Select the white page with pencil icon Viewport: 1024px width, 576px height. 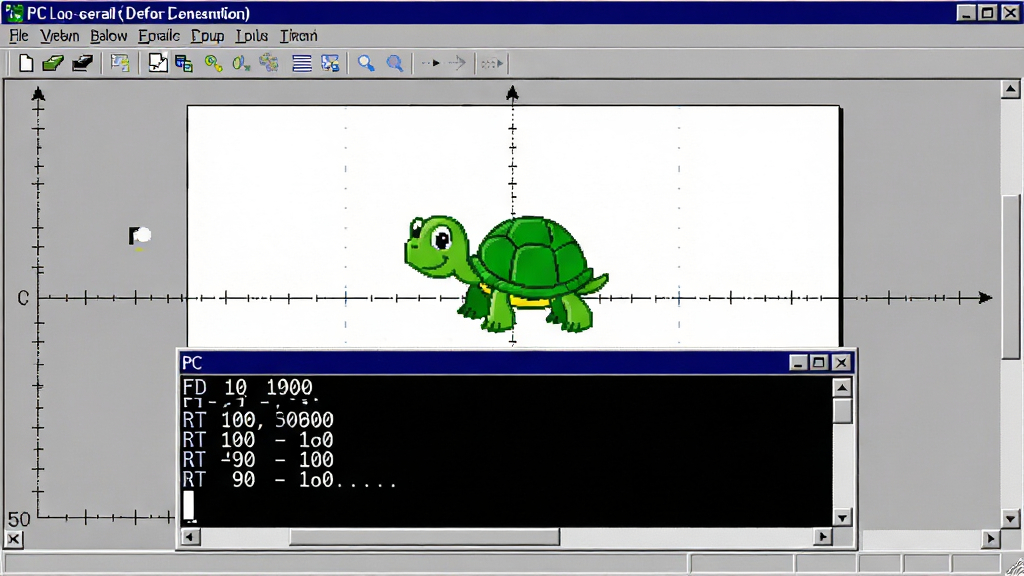[x=157, y=63]
